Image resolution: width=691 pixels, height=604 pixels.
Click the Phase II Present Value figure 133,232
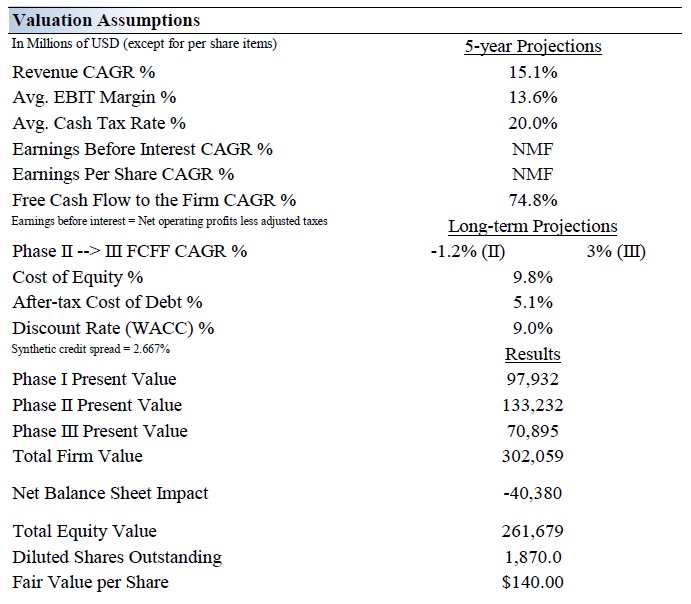(x=532, y=405)
